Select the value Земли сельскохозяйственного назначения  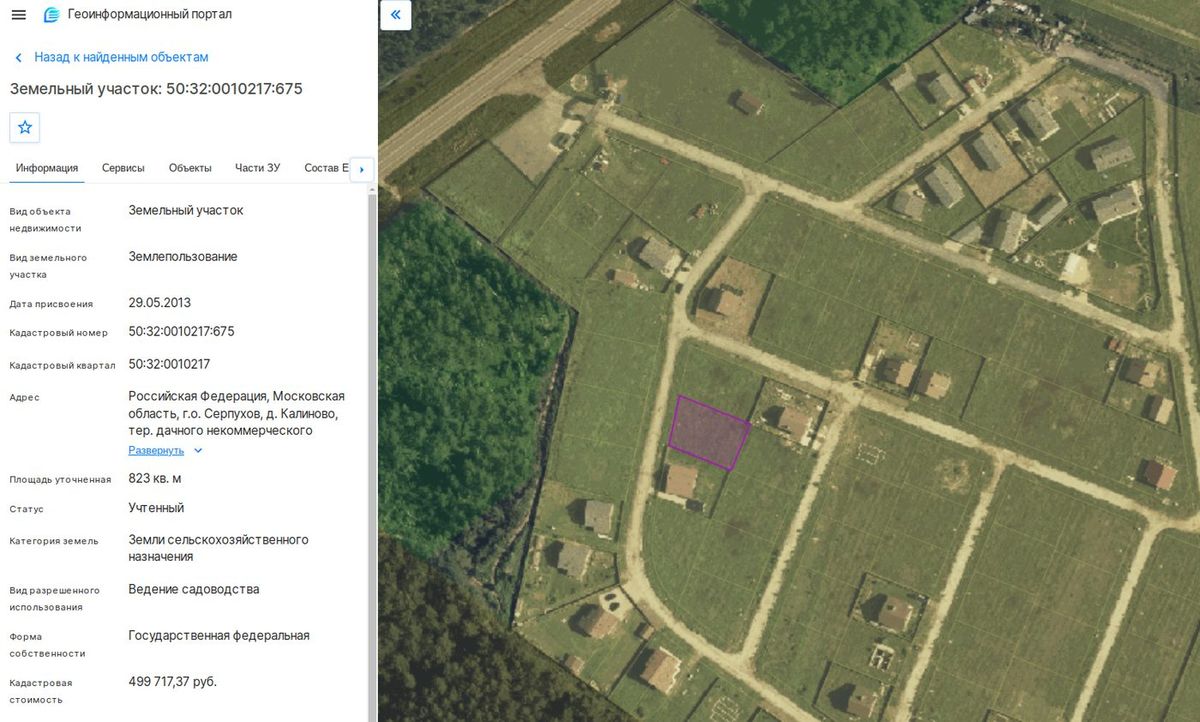tap(218, 548)
